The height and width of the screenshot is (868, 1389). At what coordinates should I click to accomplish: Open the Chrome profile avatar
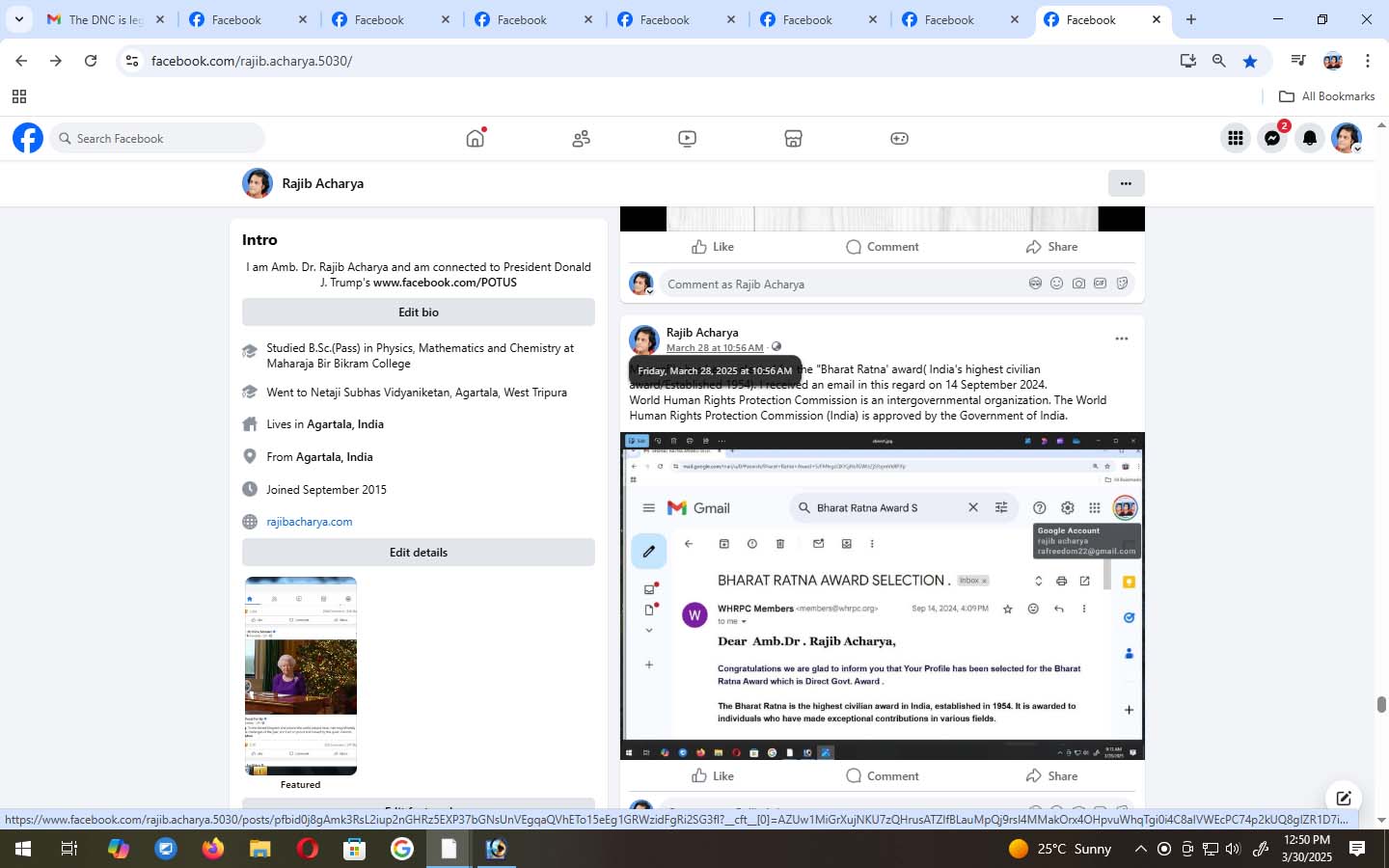pos(1333,61)
